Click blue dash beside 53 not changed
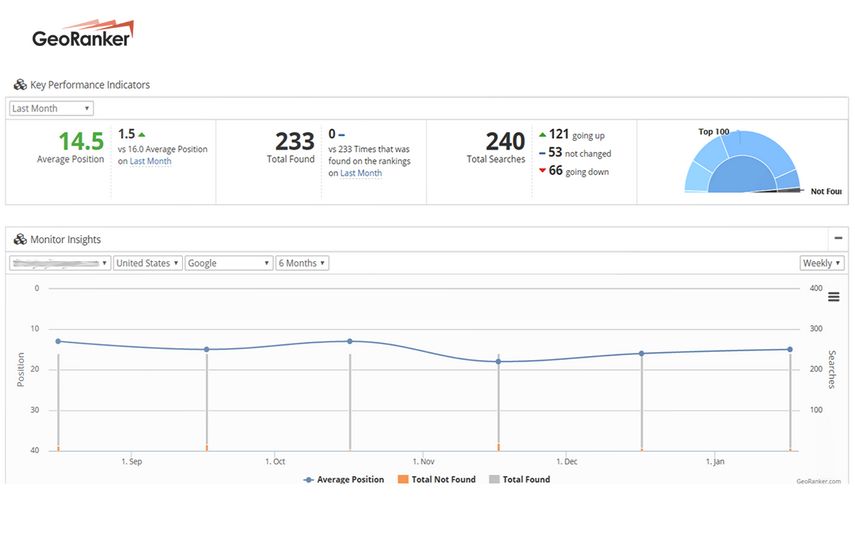This screenshot has width=855, height=538. click(542, 153)
